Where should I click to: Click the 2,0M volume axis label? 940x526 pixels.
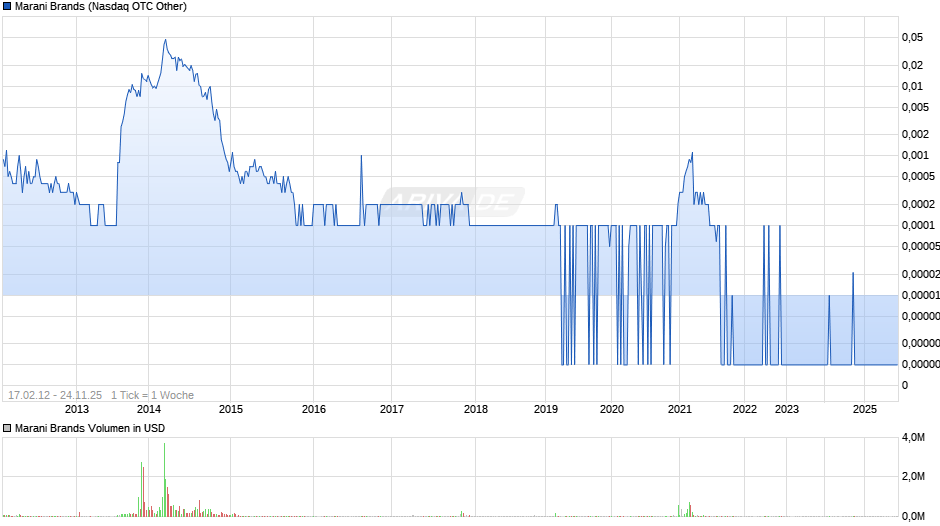point(913,477)
